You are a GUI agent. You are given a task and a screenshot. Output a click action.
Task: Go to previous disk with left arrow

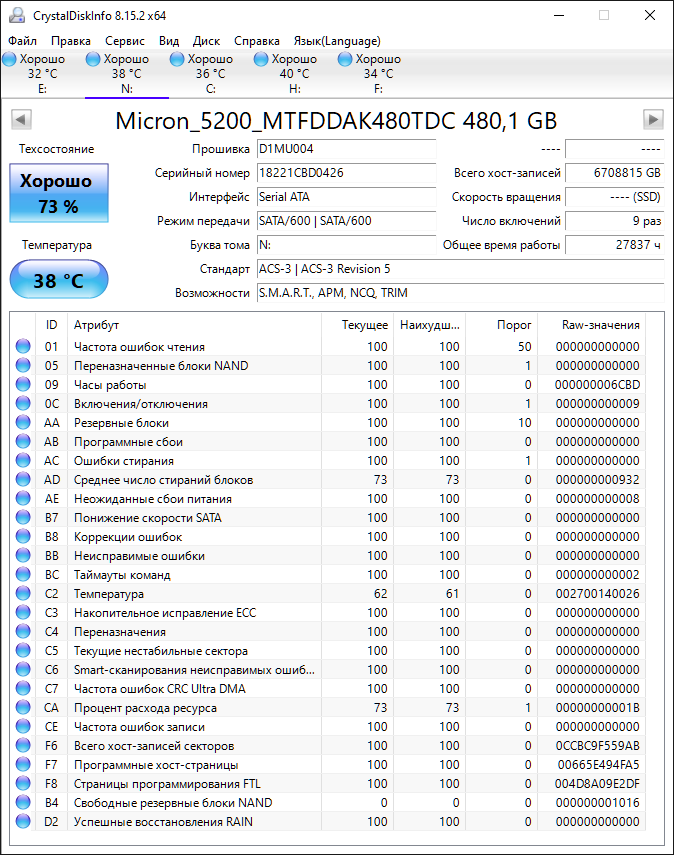(x=21, y=119)
